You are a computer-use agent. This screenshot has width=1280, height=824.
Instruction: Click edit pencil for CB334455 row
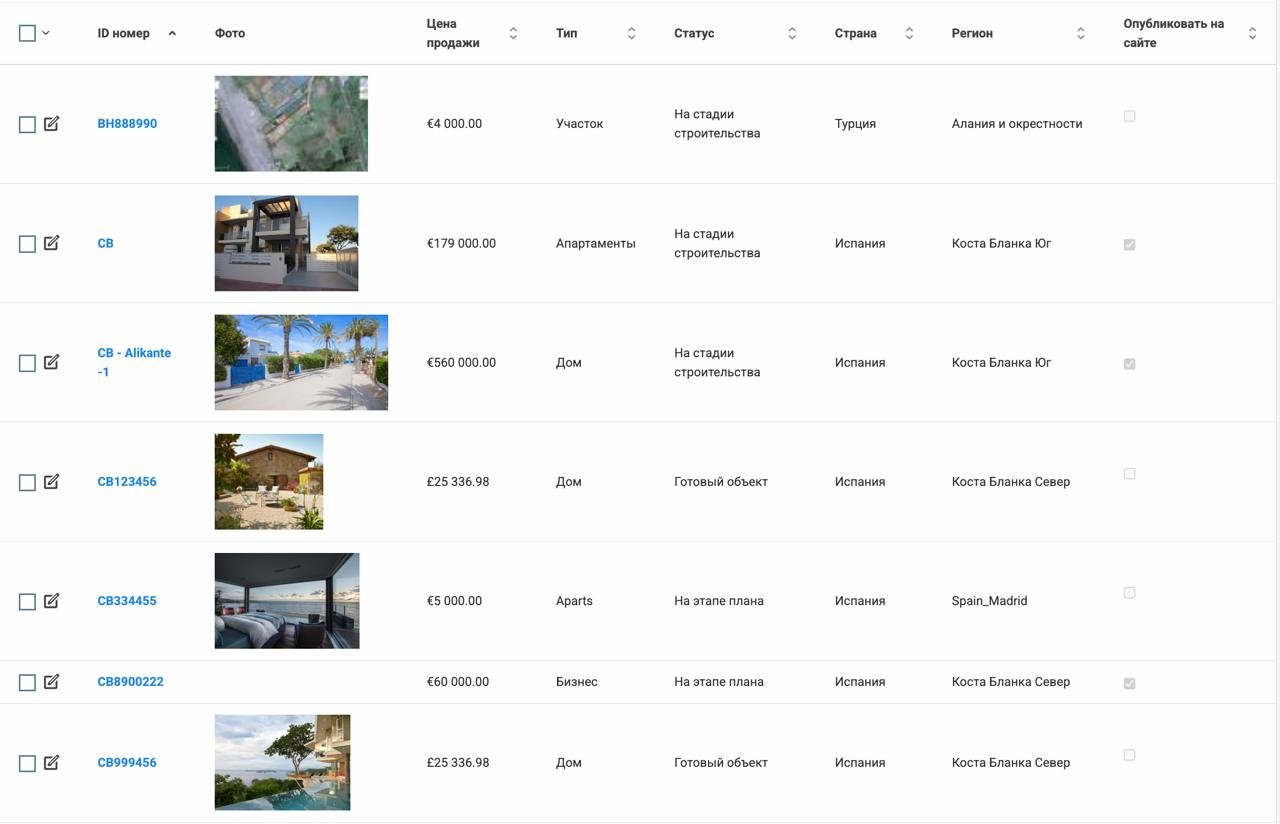click(51, 601)
